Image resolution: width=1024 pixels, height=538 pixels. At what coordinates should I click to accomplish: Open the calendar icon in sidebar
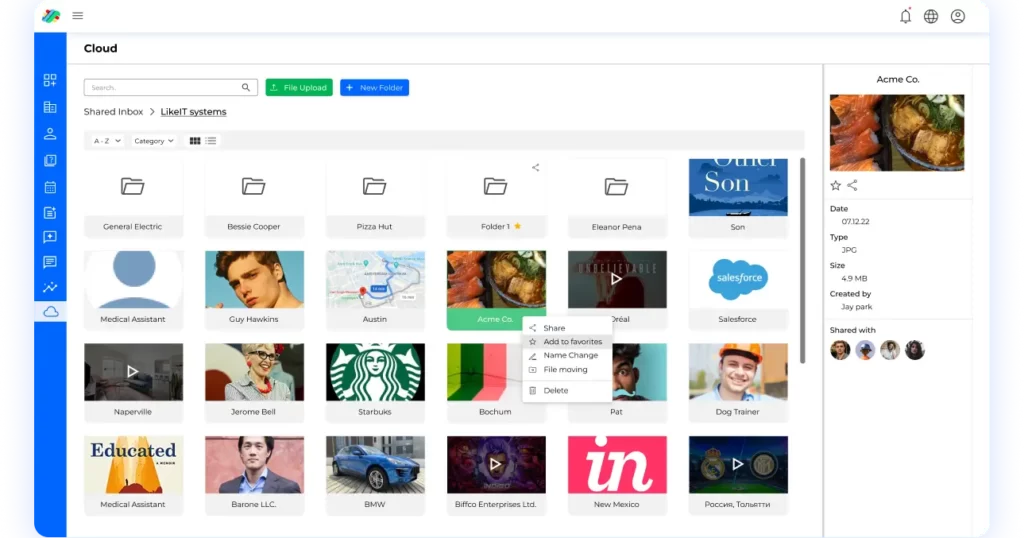click(50, 187)
